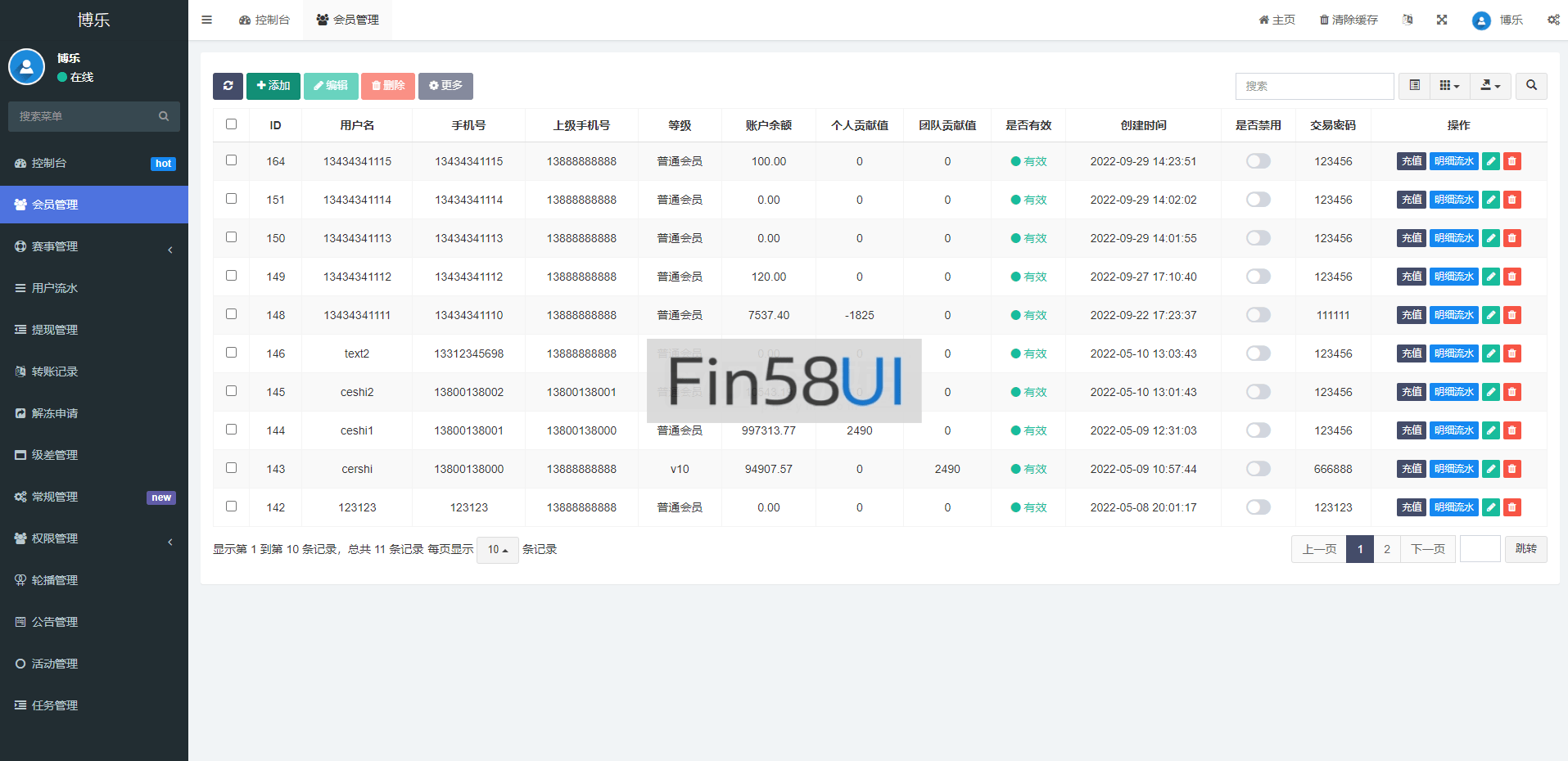Screen dimensions: 1568x761
Task: Open 提现管理 in the sidebar menu
Action: point(55,330)
